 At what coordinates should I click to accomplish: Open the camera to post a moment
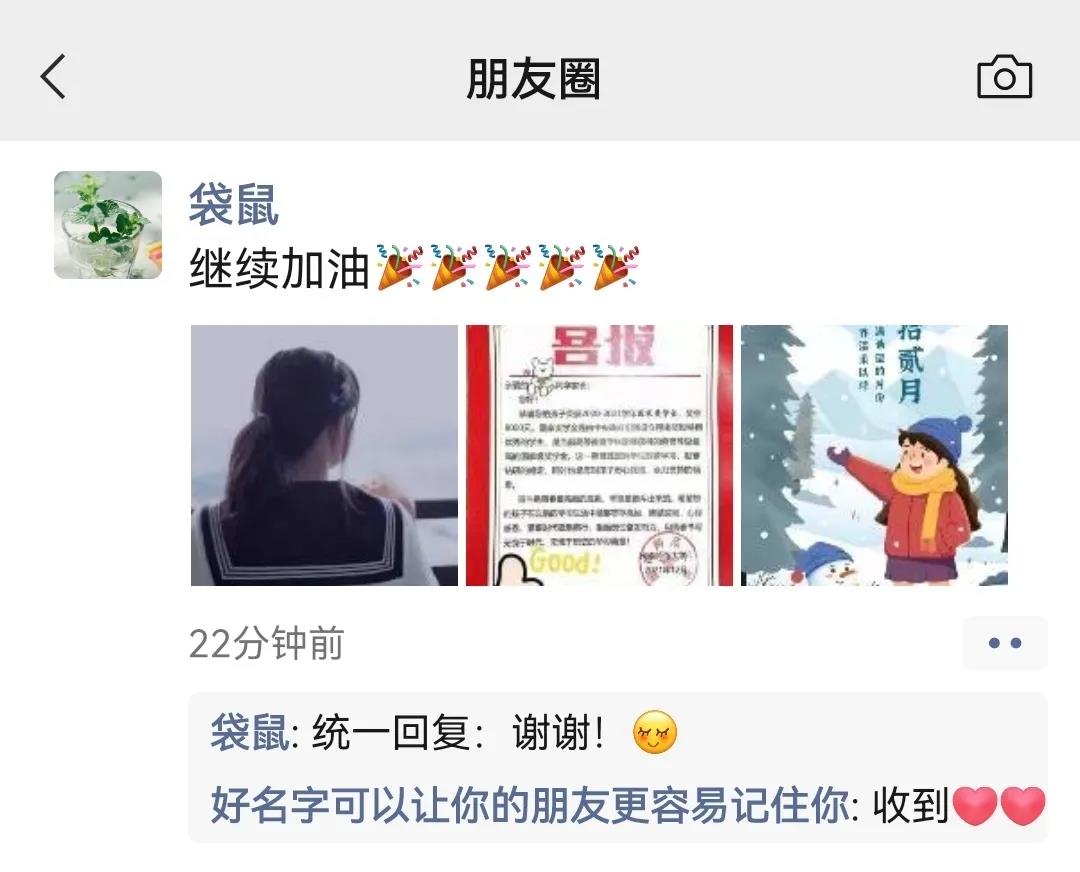(1004, 77)
